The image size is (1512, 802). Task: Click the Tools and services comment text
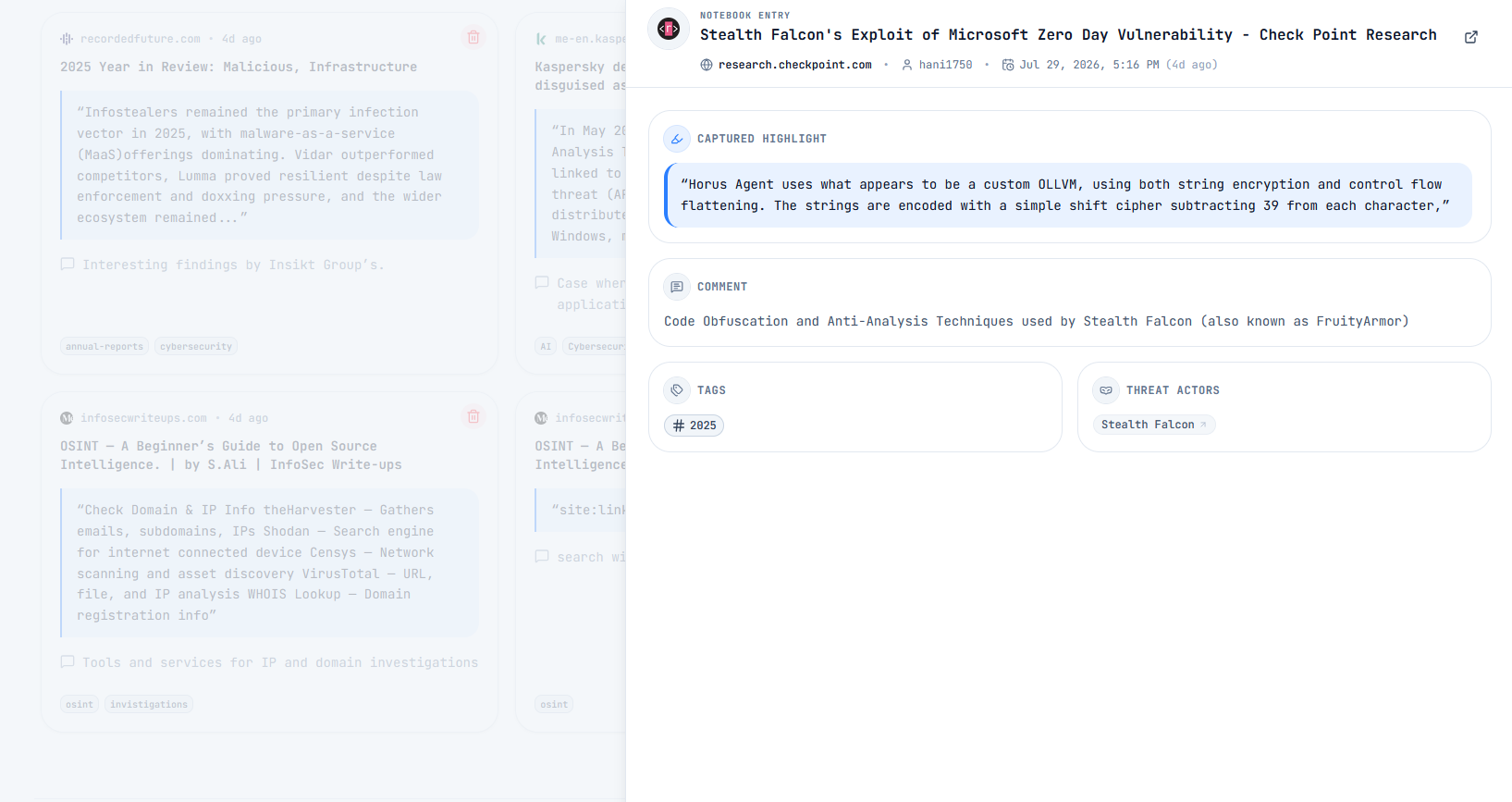tap(280, 663)
